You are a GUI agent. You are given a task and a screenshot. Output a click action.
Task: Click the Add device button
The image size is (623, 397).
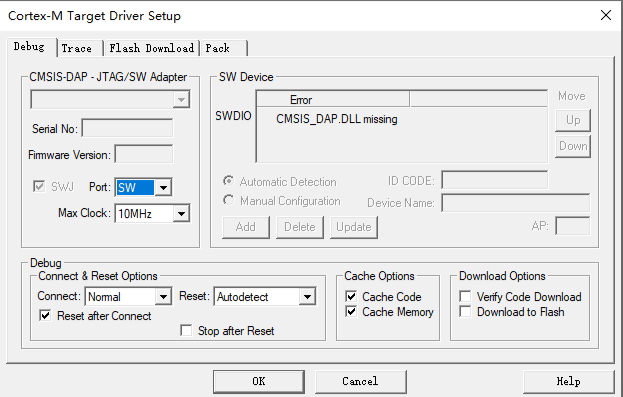click(x=246, y=227)
